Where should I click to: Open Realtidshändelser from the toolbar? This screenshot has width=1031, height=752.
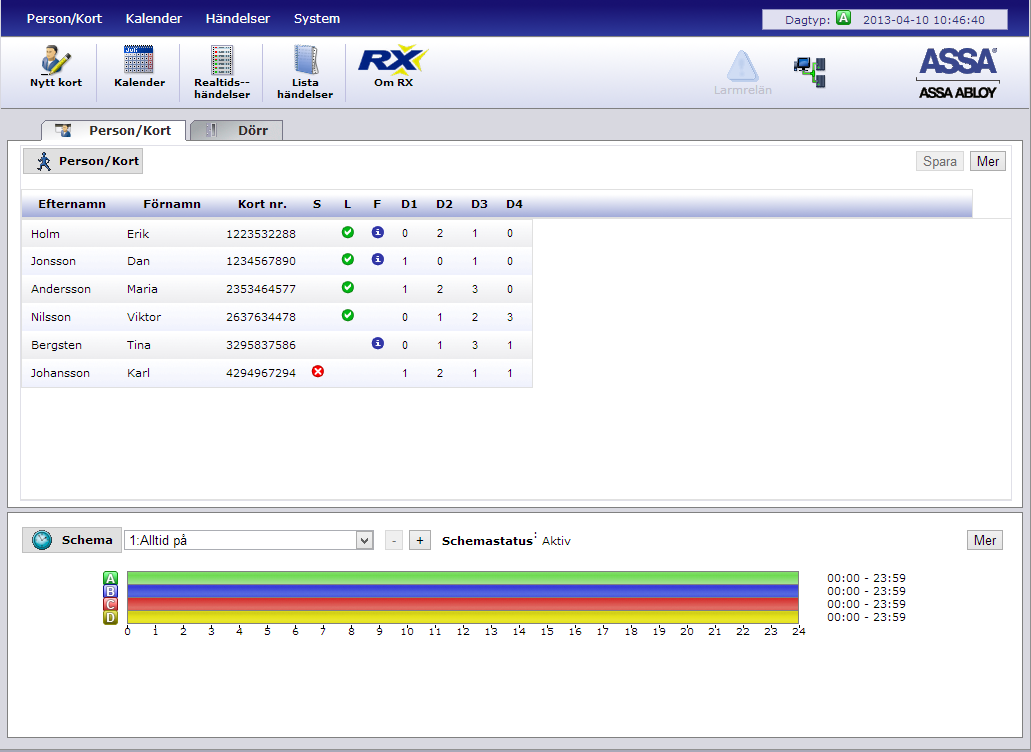coord(221,62)
